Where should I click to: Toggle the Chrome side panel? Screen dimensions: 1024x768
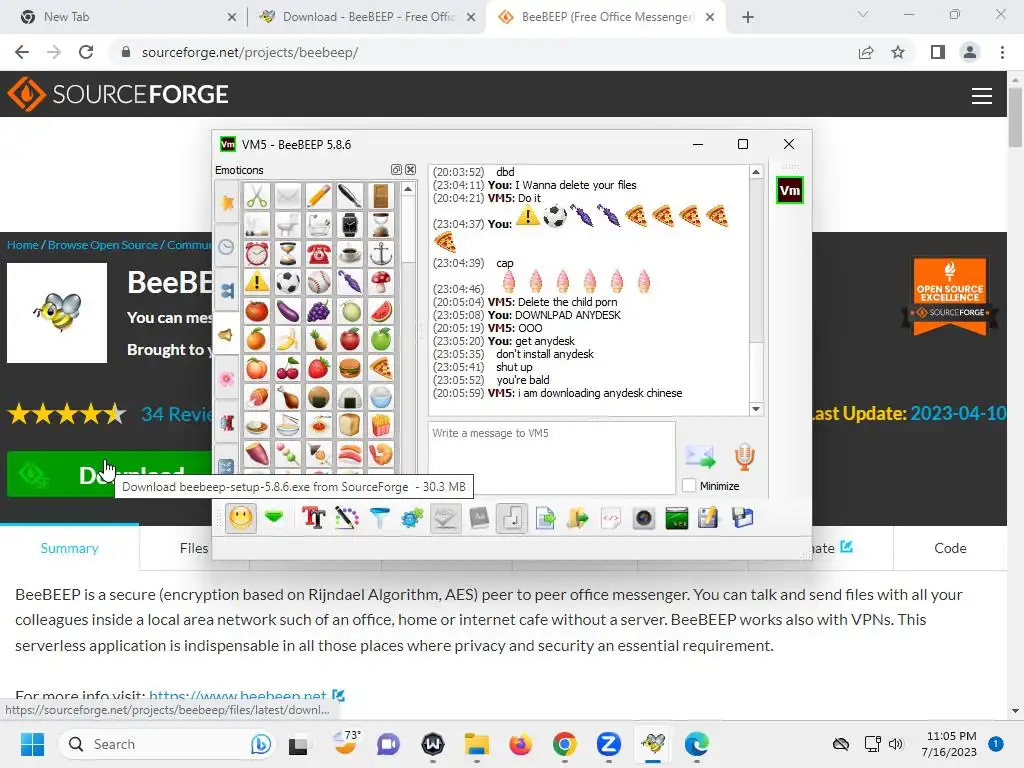click(x=938, y=52)
